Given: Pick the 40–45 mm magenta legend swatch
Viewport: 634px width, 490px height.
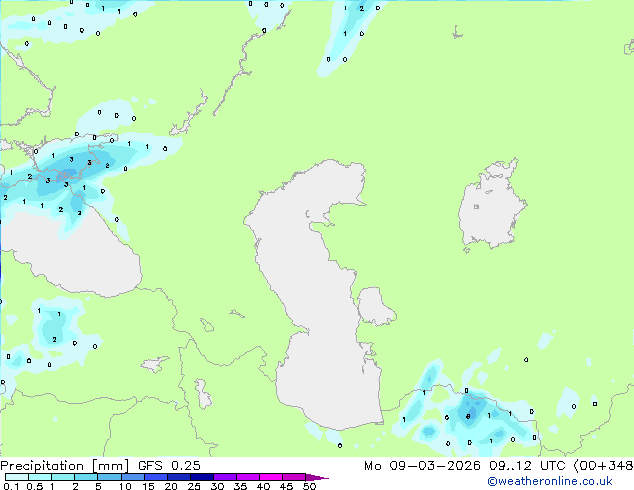Looking at the screenshot, I should (271, 477).
